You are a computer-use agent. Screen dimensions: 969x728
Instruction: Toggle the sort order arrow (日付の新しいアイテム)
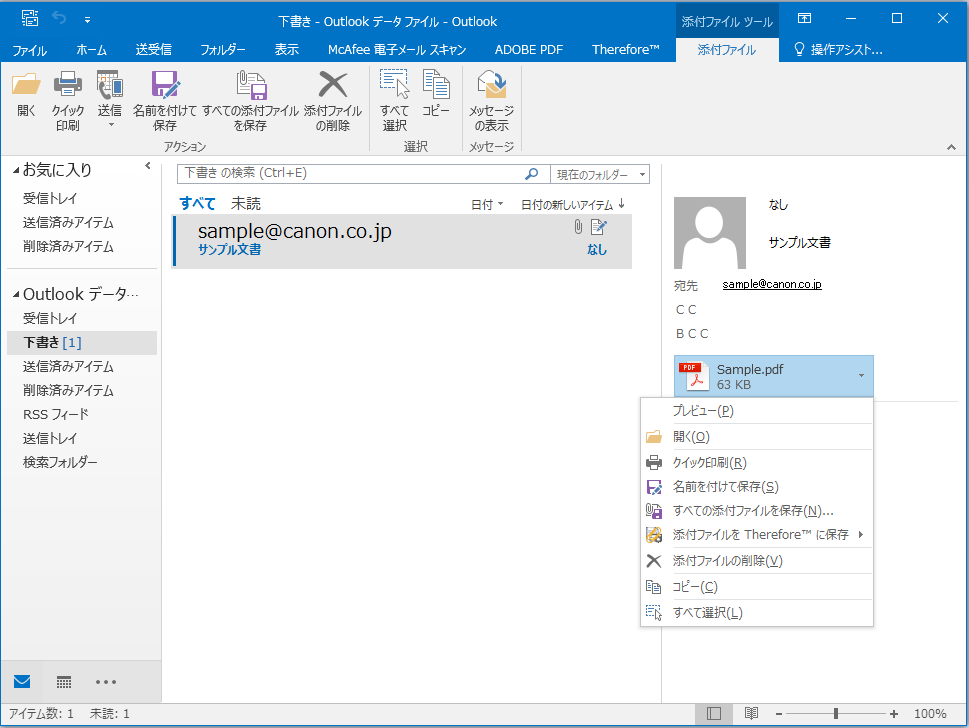pyautogui.click(x=622, y=203)
